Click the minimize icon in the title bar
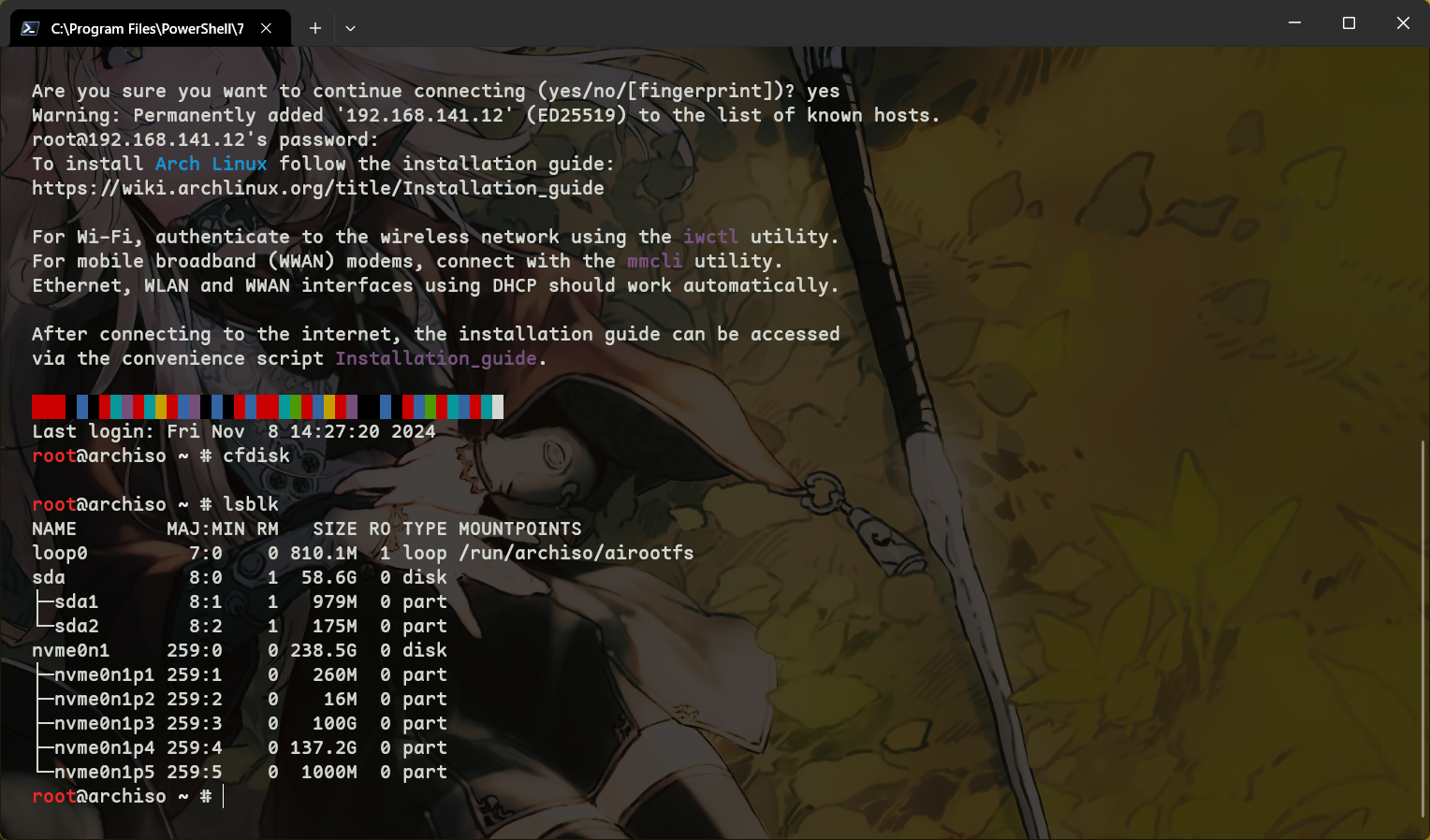 point(1294,22)
